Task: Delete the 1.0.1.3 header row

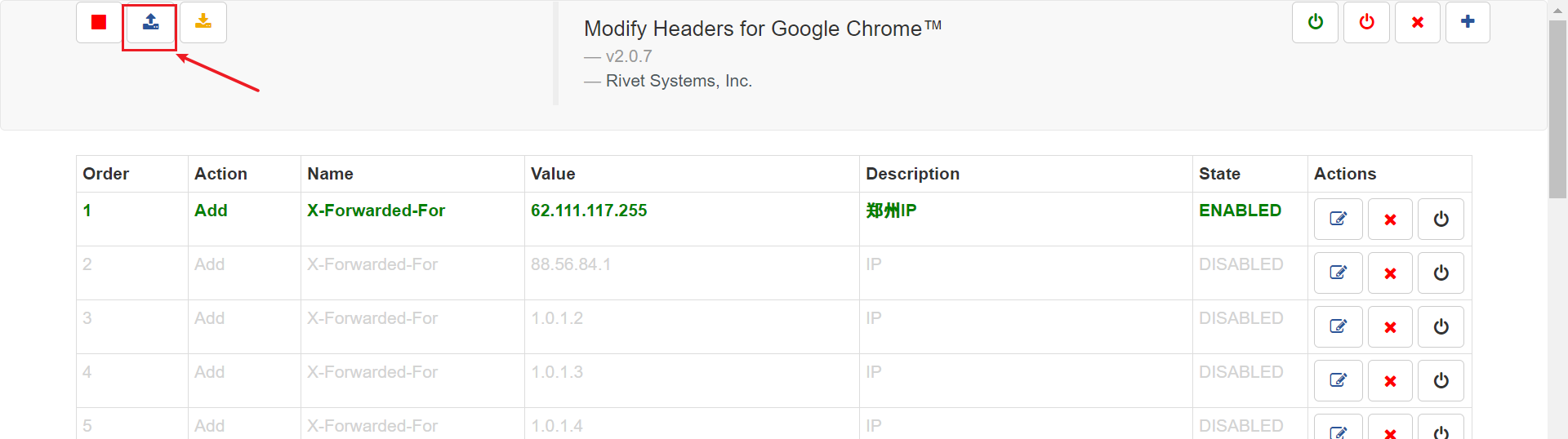Action: pyautogui.click(x=1390, y=380)
